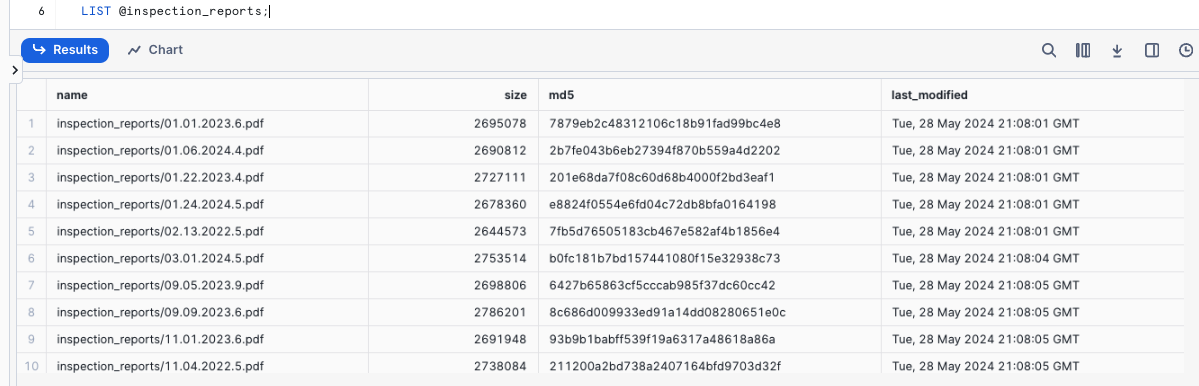Select md5 hash 7fb5d76505183cb467e582af4b1856e4
The image size is (1199, 386).
[x=710, y=231]
